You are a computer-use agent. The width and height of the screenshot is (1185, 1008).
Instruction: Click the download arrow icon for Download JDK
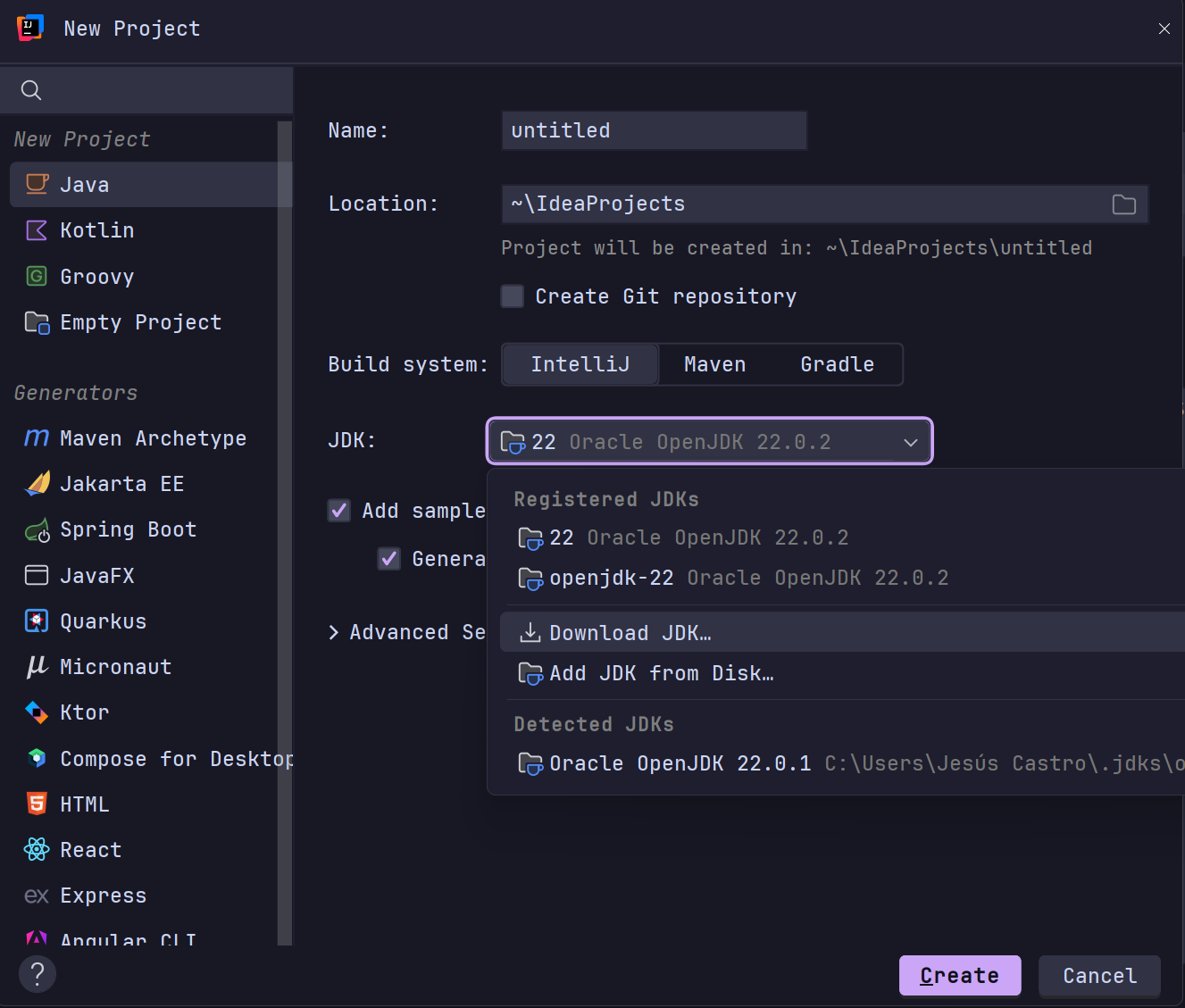tap(530, 633)
